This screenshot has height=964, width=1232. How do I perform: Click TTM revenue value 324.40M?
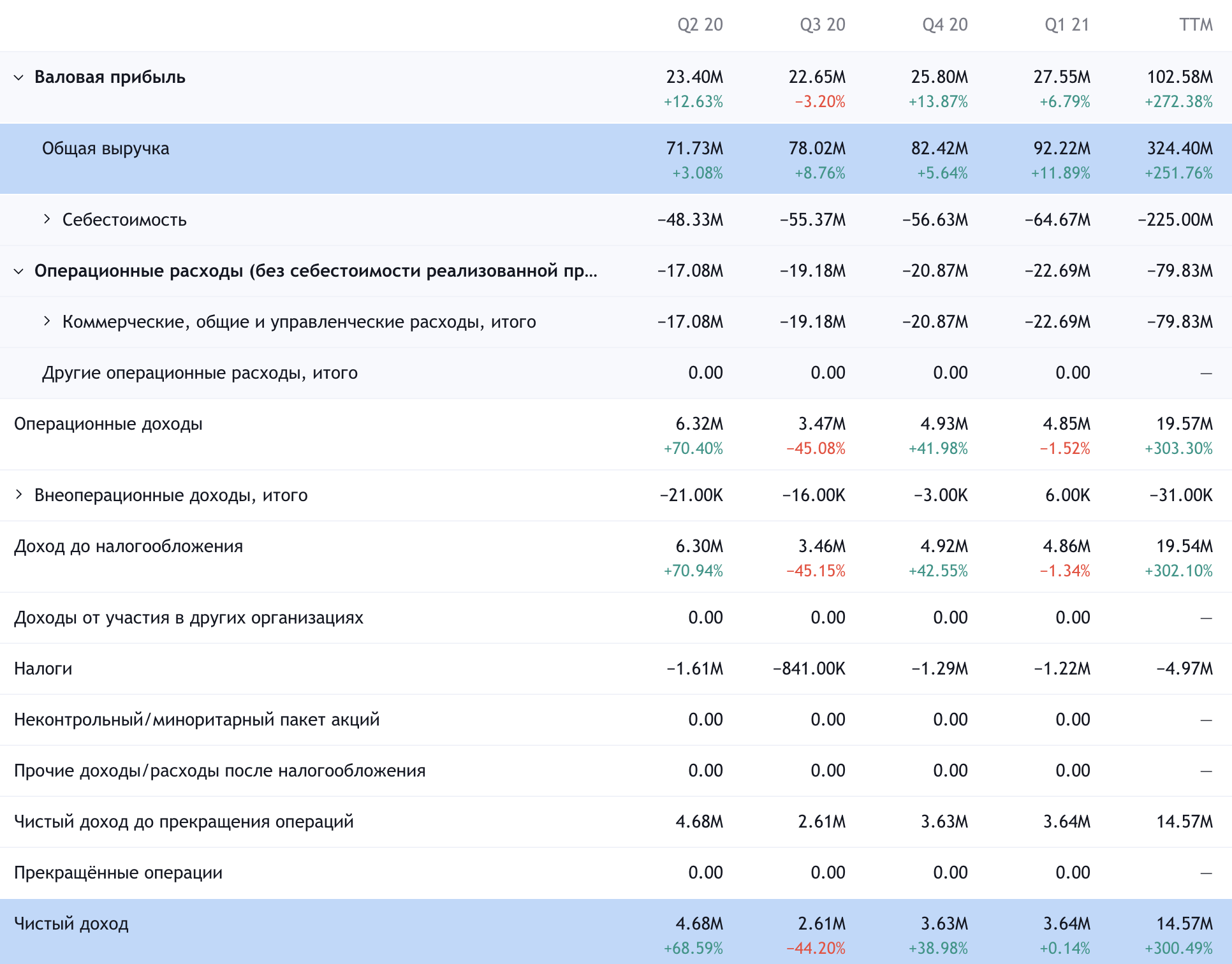[1180, 149]
